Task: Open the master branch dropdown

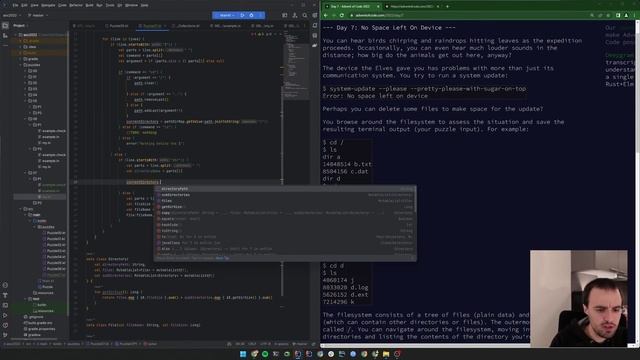Action: [x=38, y=16]
